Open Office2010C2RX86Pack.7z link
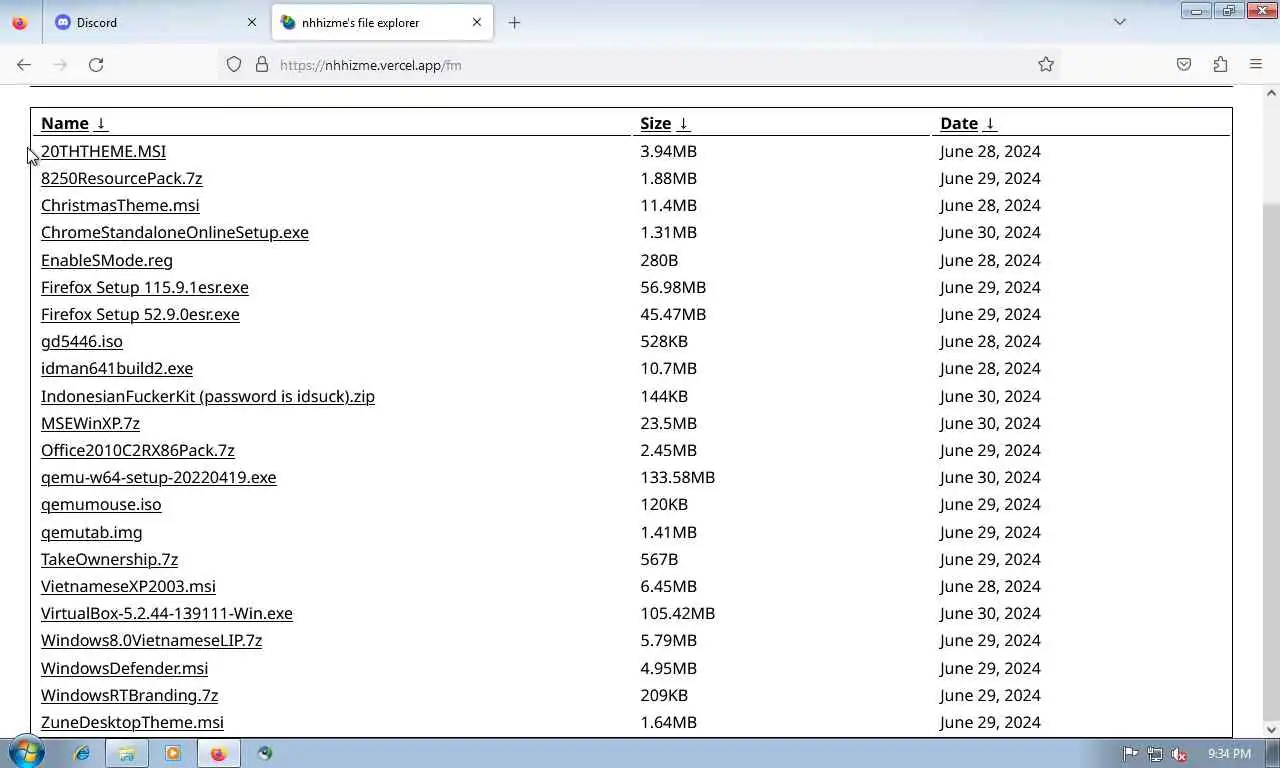This screenshot has height=768, width=1280. coord(137,450)
